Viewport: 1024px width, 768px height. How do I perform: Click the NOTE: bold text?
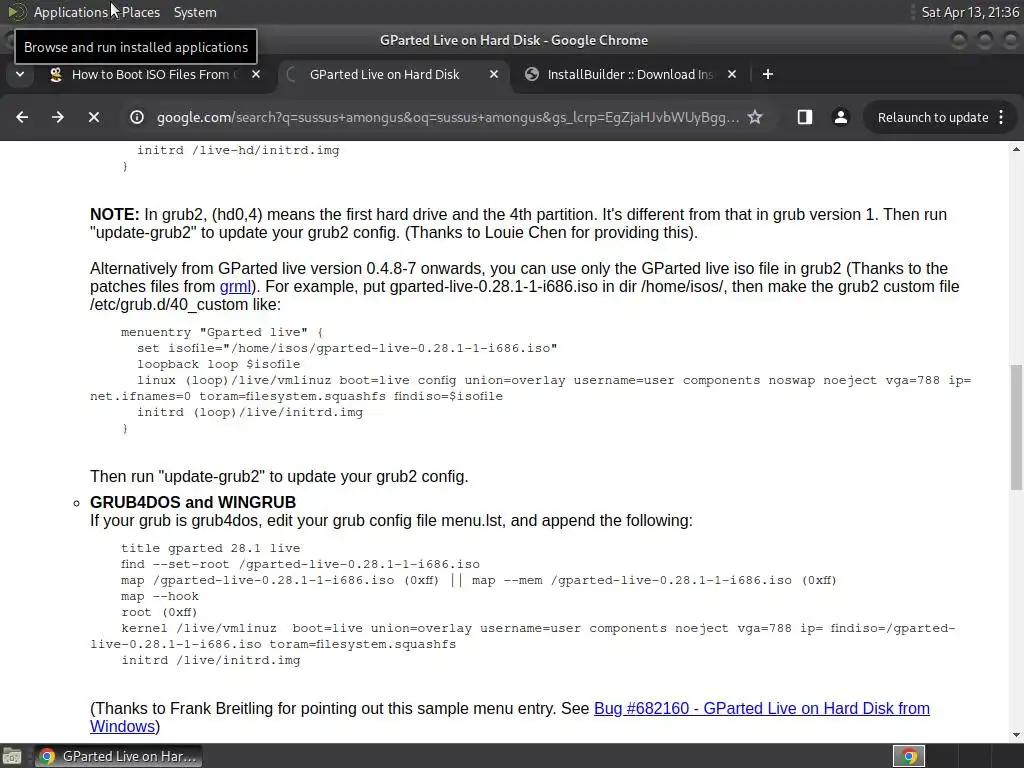tap(114, 215)
